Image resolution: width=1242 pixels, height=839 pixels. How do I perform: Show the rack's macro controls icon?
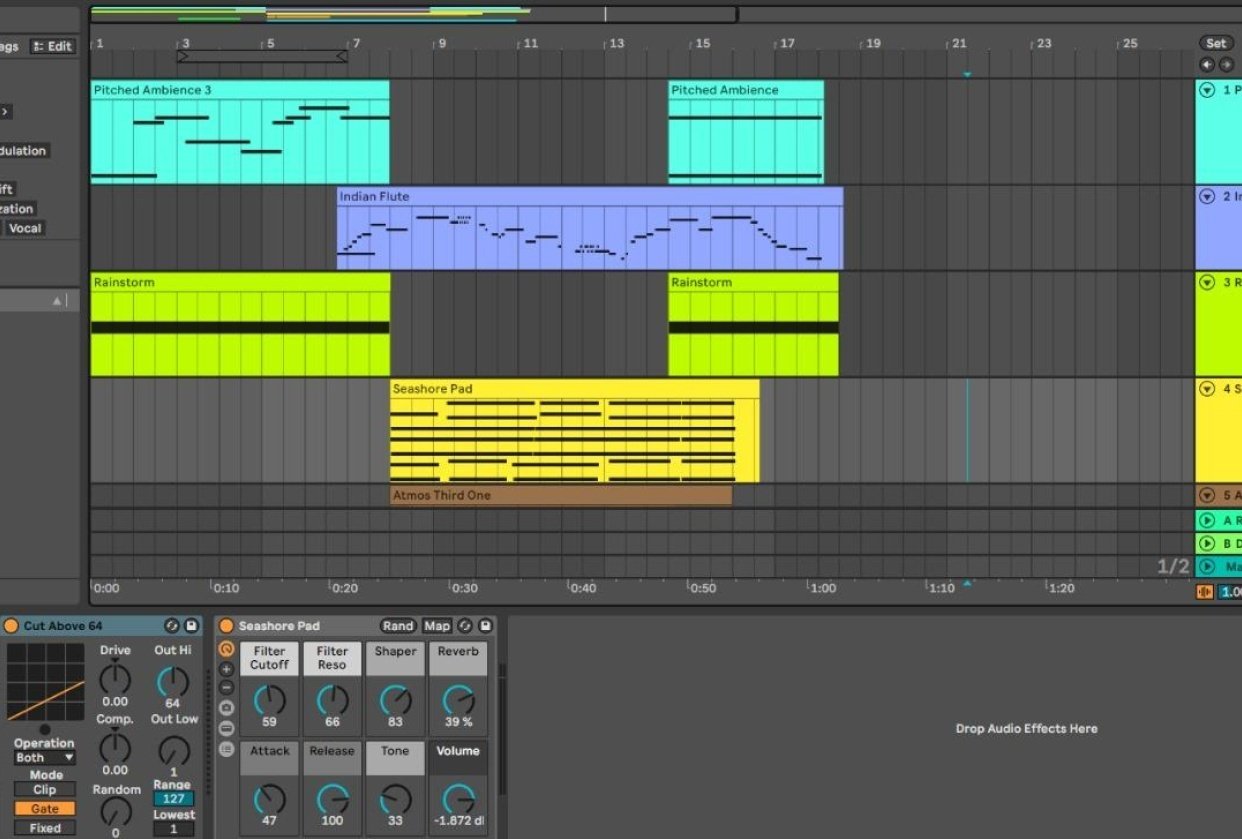[226, 649]
